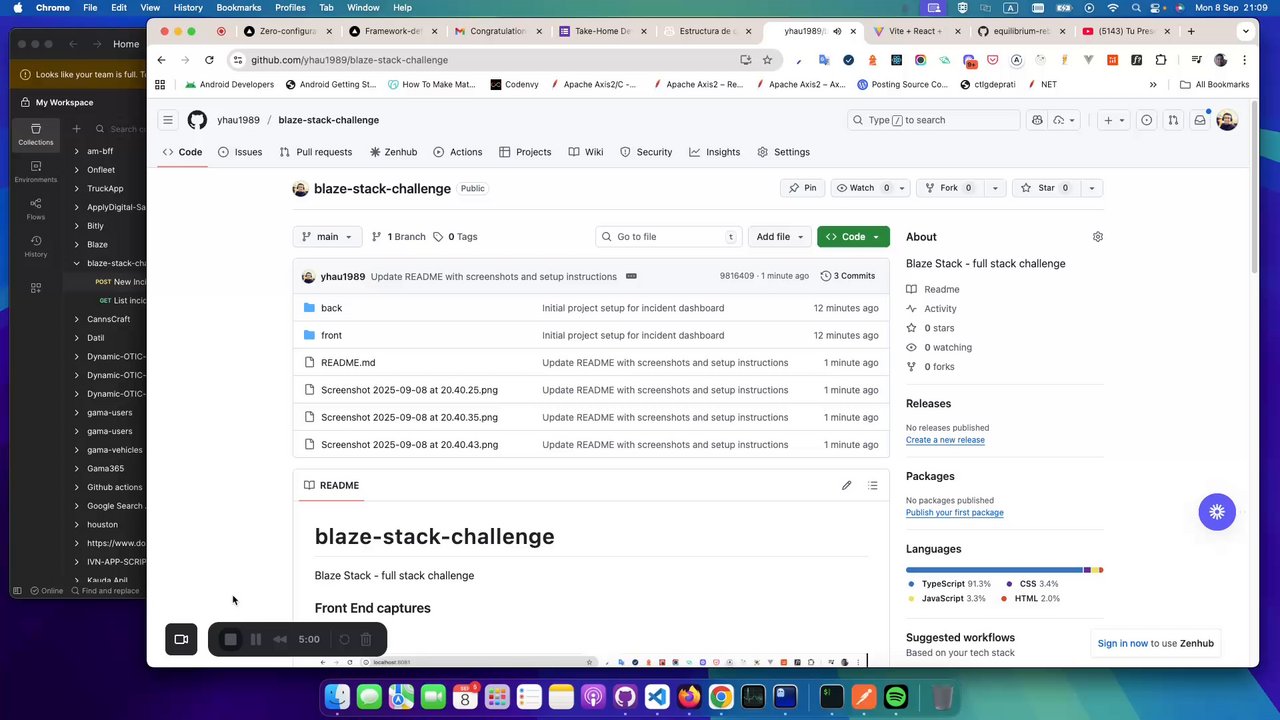Click GitHub Type / to search box
The width and height of the screenshot is (1280, 720).
[x=934, y=120]
